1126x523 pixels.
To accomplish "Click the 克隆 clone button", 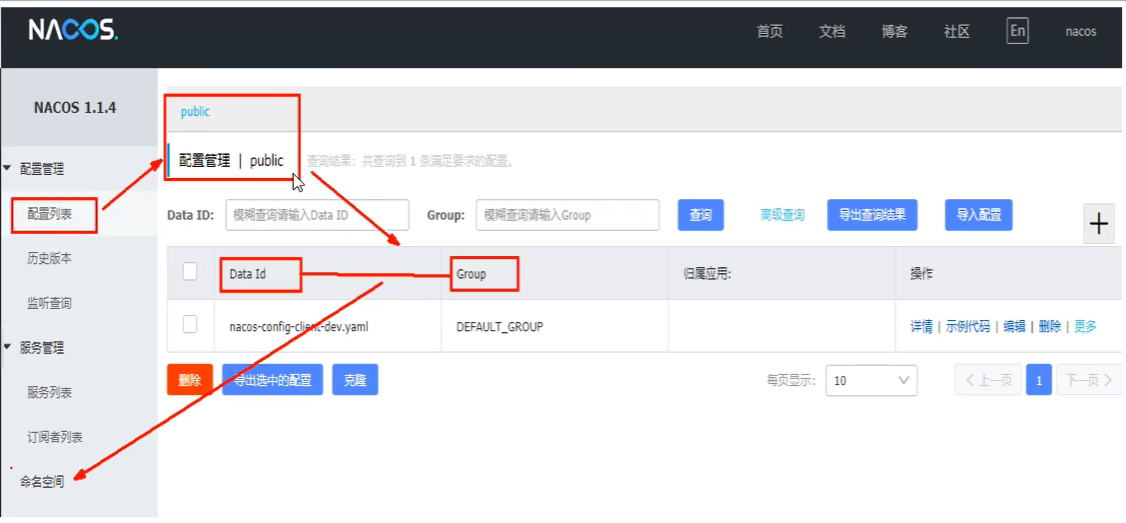I will pos(355,380).
